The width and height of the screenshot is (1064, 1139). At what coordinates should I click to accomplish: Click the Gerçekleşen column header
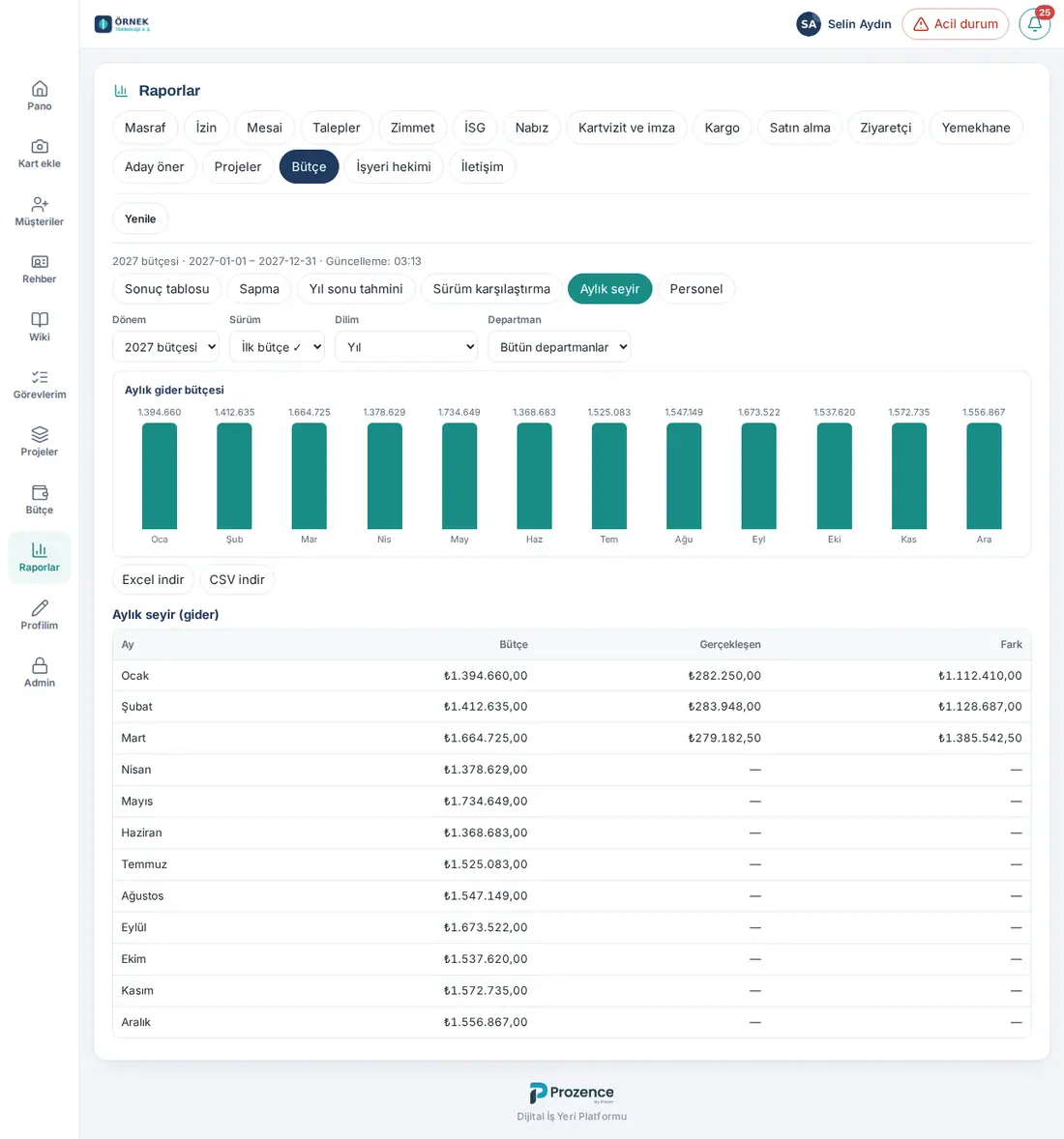tap(730, 644)
